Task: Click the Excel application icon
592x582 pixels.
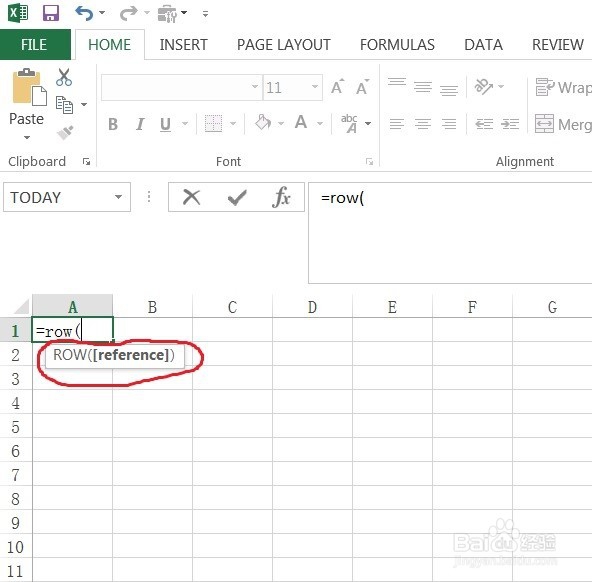Action: 18,13
